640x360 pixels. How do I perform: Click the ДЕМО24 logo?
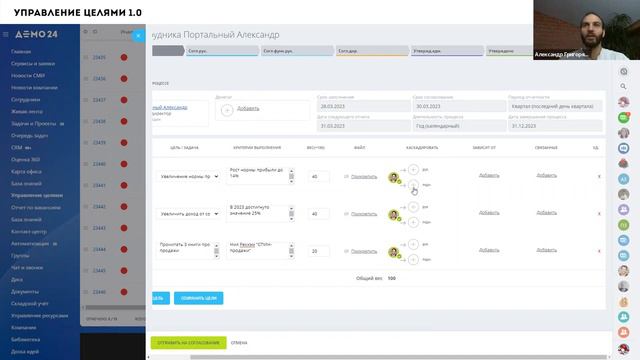point(36,35)
